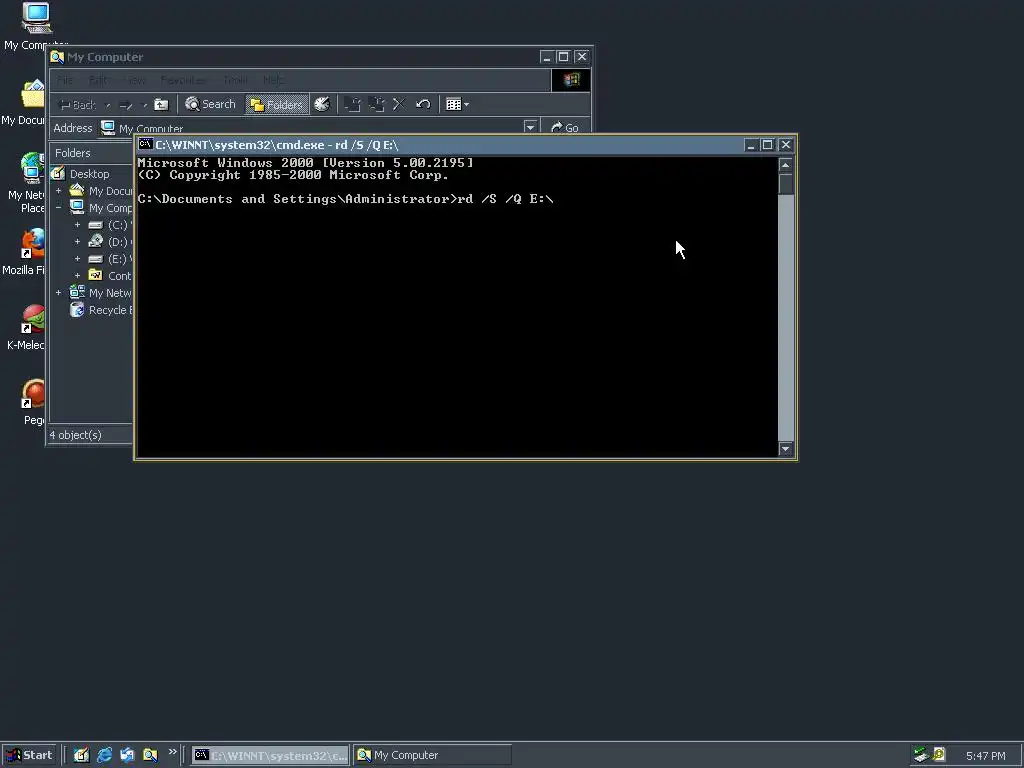Open the Start menu
1024x768 pixels.
[x=29, y=755]
